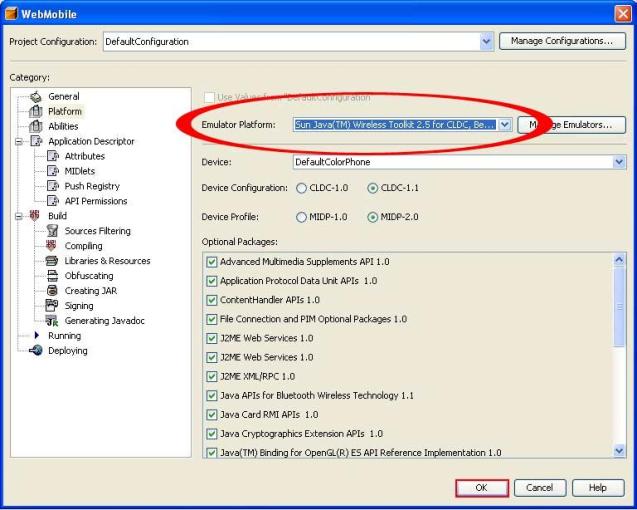Select Sources Filtering tree item
The image size is (637, 510).
(98, 231)
